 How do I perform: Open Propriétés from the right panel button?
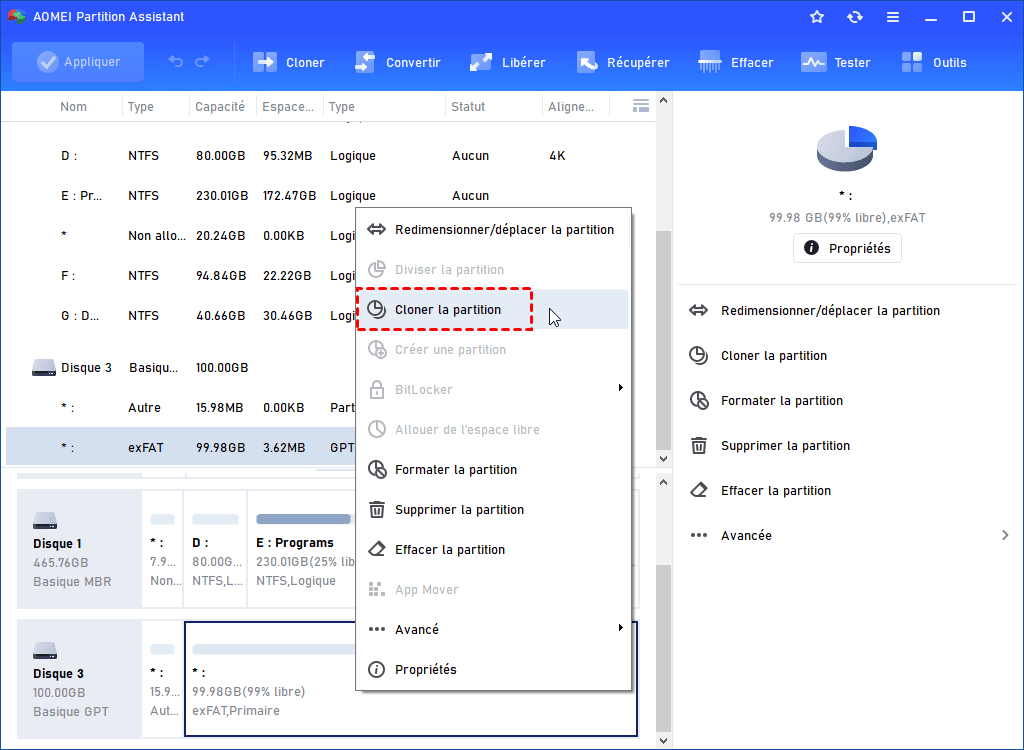[847, 247]
